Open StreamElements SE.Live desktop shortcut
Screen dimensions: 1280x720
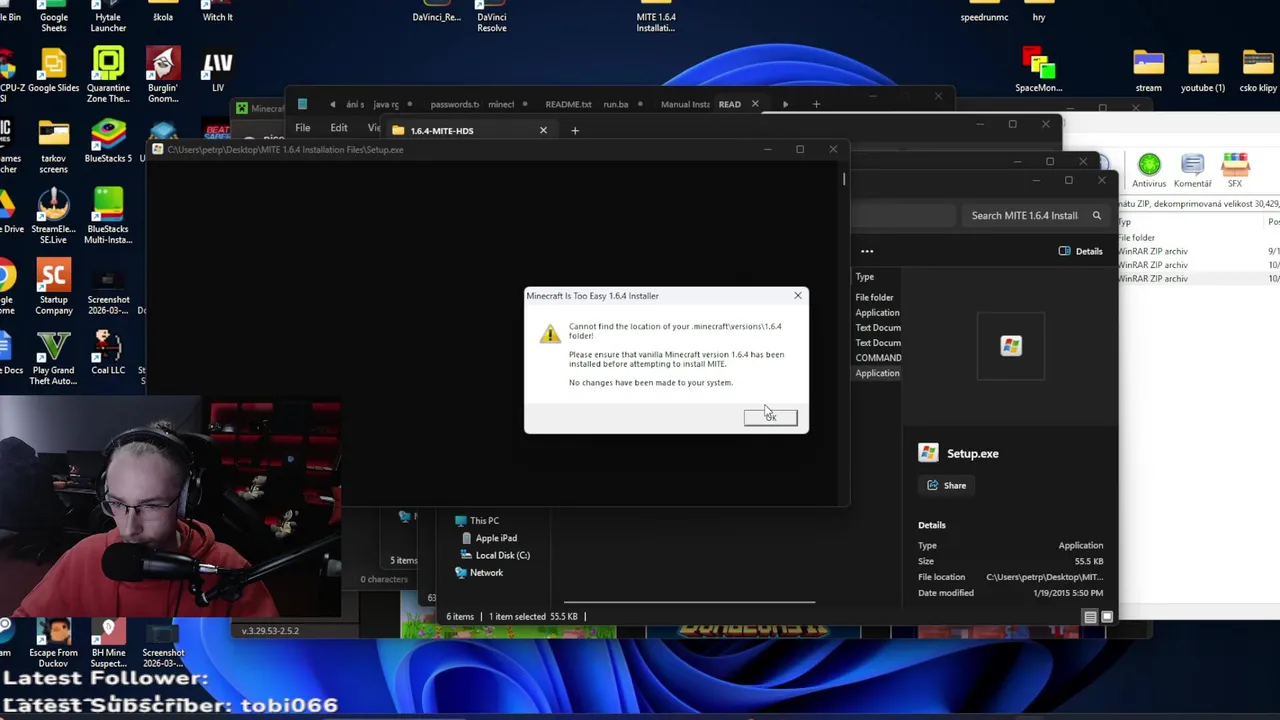[54, 216]
